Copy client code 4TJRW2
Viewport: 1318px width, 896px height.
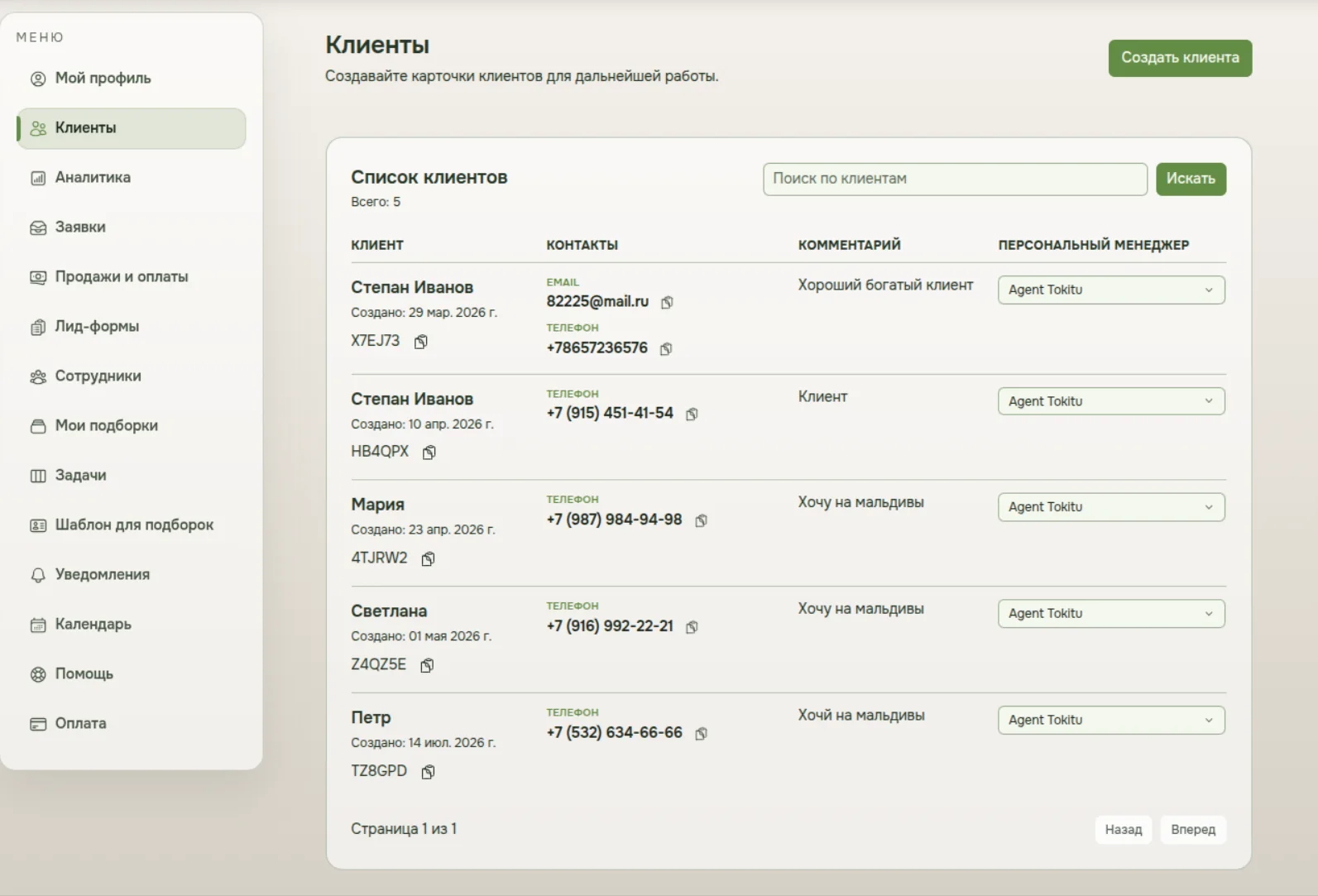[x=428, y=558]
